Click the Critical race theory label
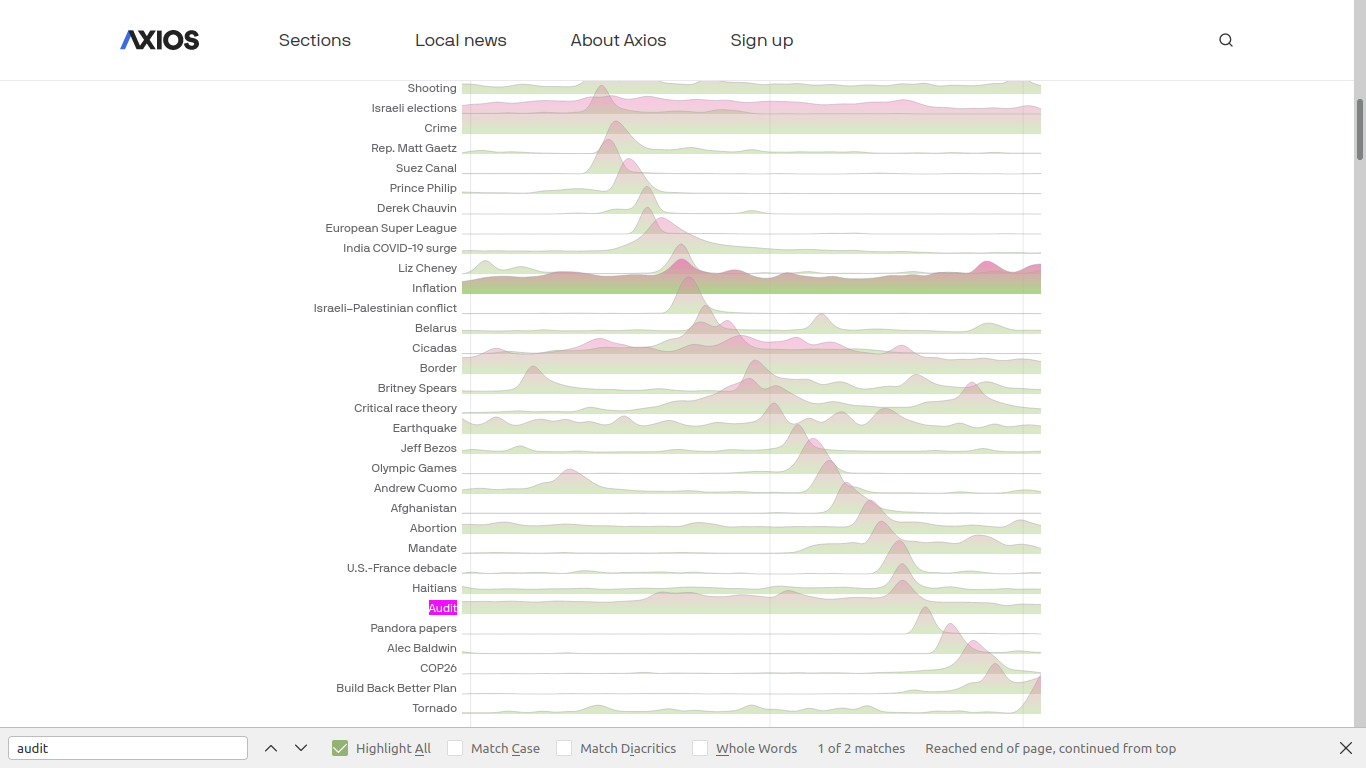 click(x=405, y=408)
